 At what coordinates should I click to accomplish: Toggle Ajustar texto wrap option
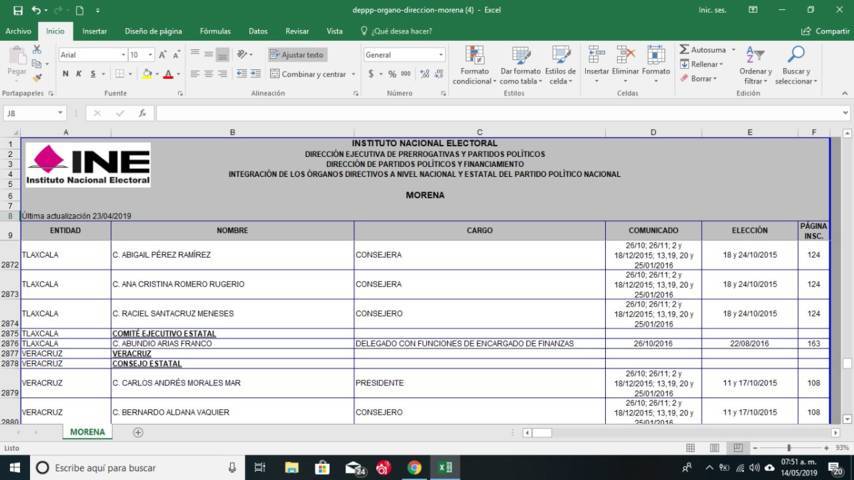[296, 55]
